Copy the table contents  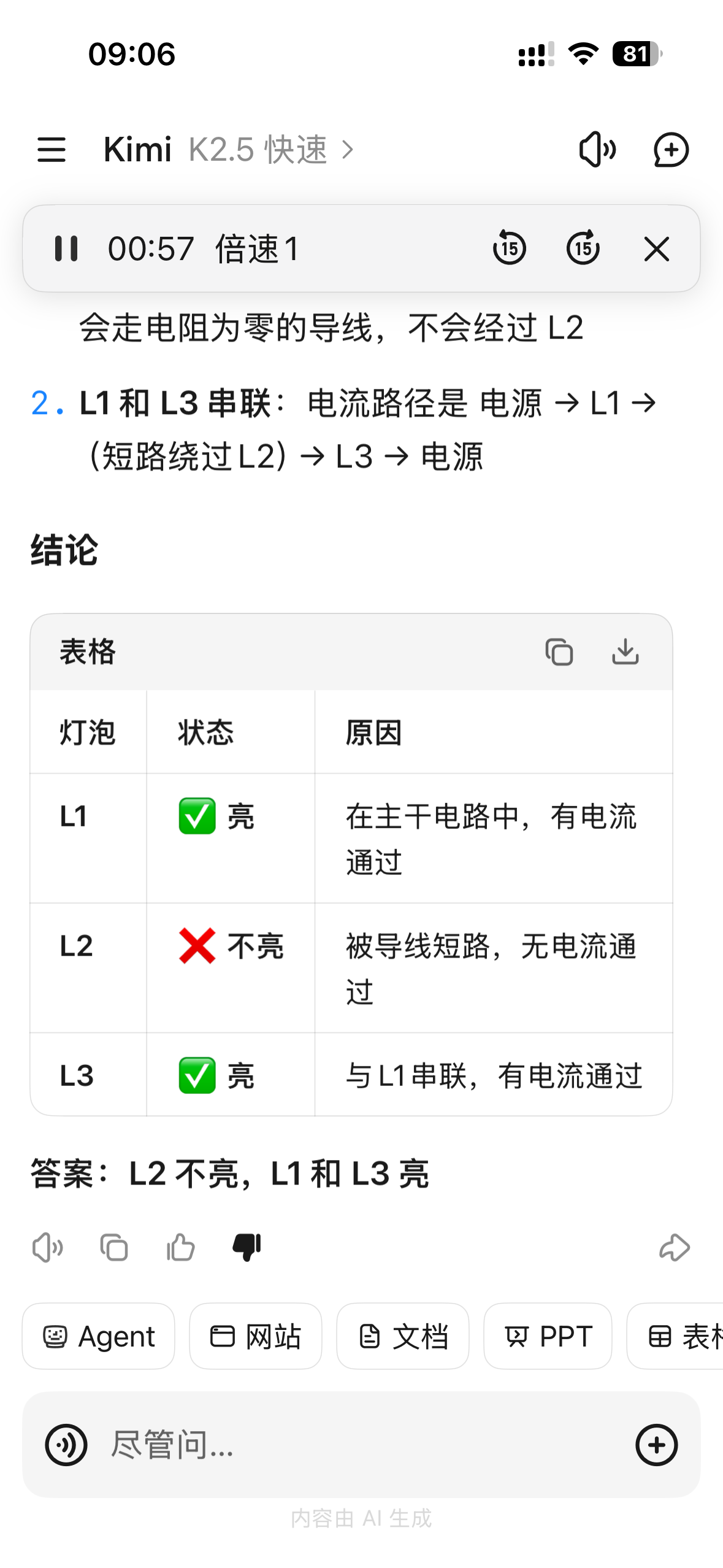(559, 651)
